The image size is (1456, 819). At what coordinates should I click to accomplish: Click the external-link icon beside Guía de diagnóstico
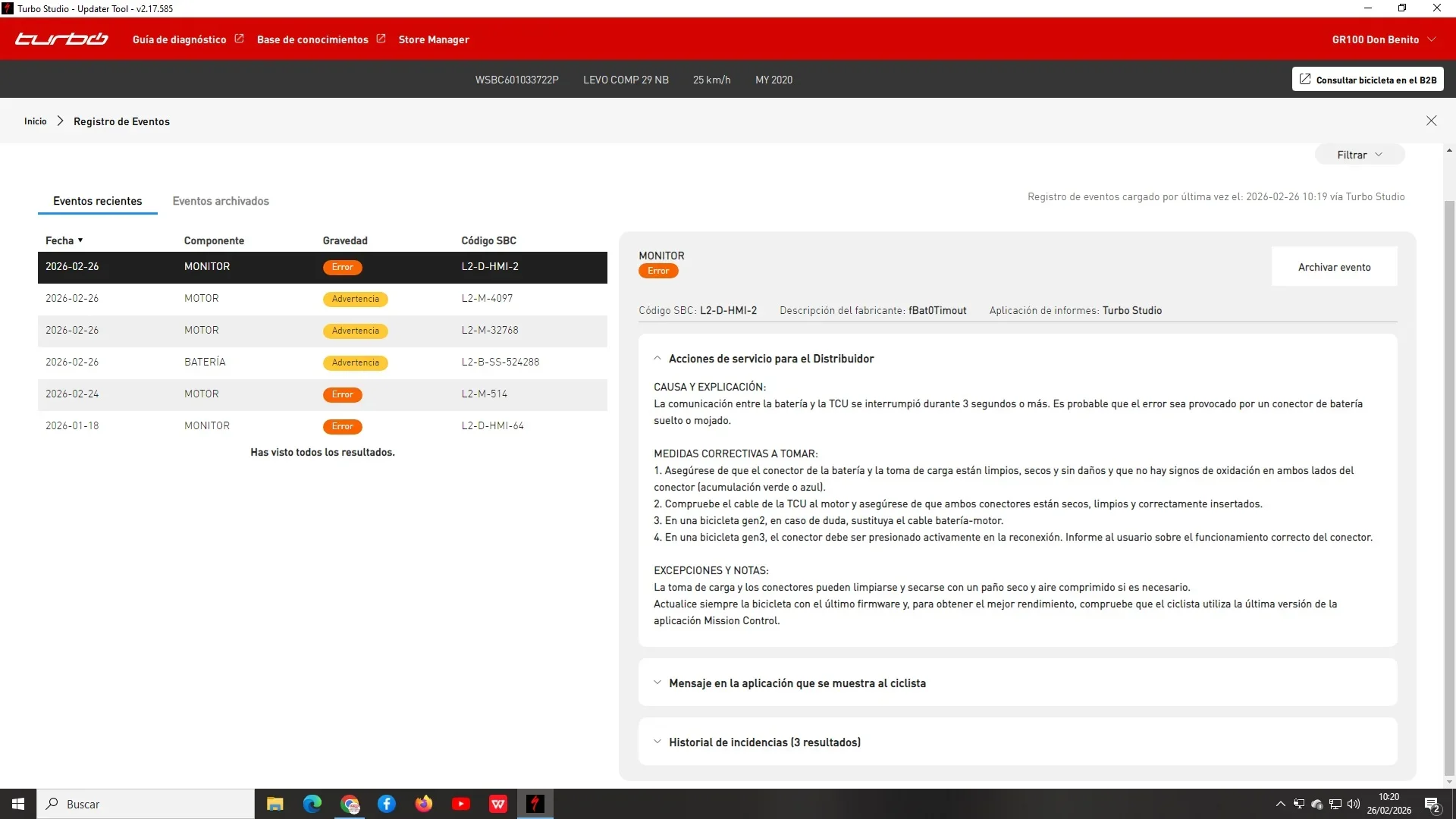tap(239, 39)
